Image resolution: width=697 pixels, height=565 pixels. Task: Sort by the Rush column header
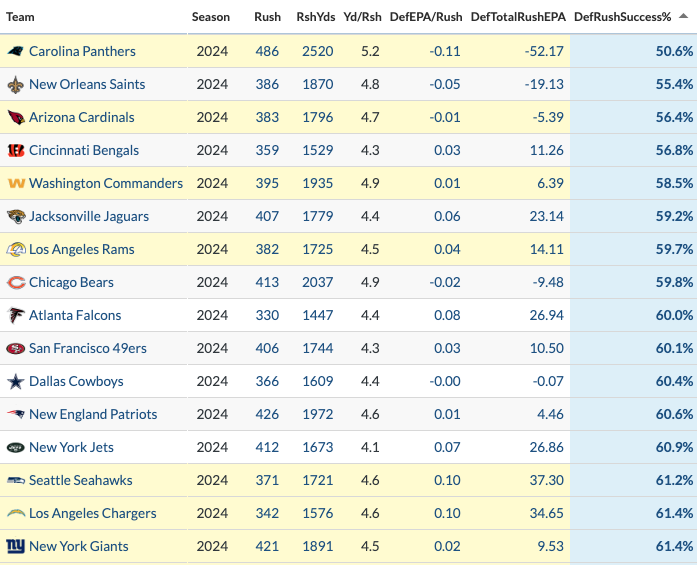point(267,17)
